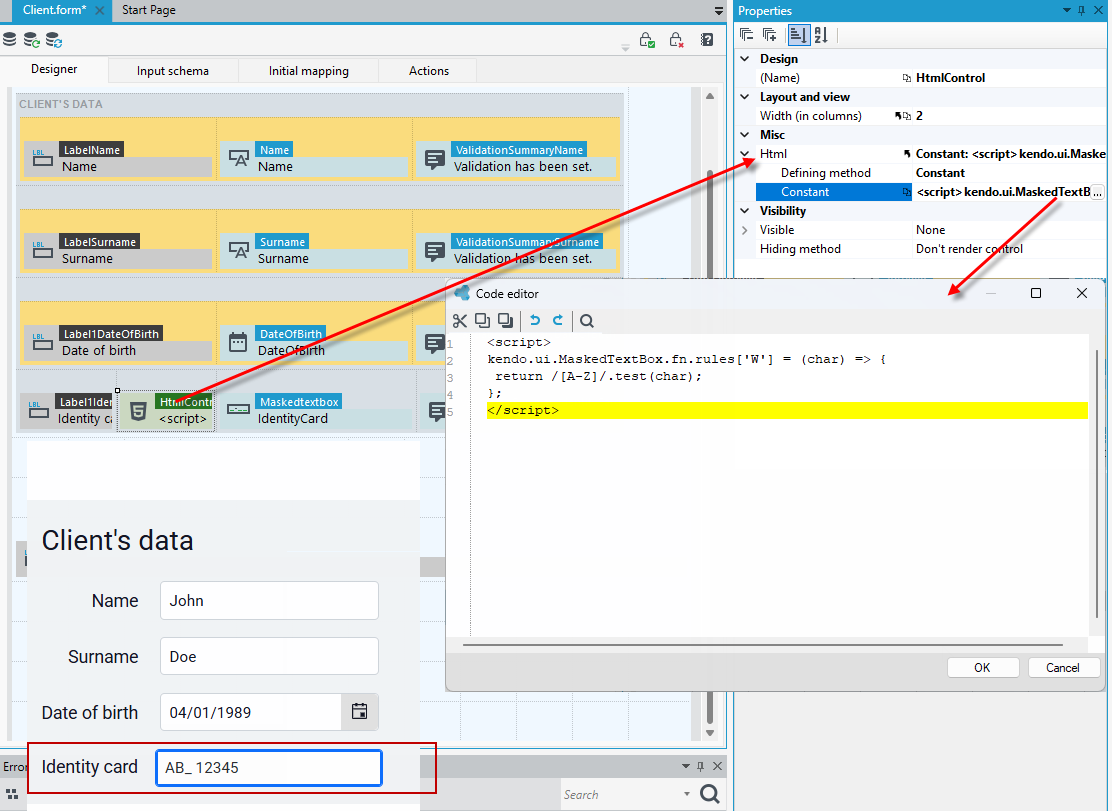The image size is (1112, 811).
Task: Click the database icon with blue sync arrows
Action: [54, 40]
